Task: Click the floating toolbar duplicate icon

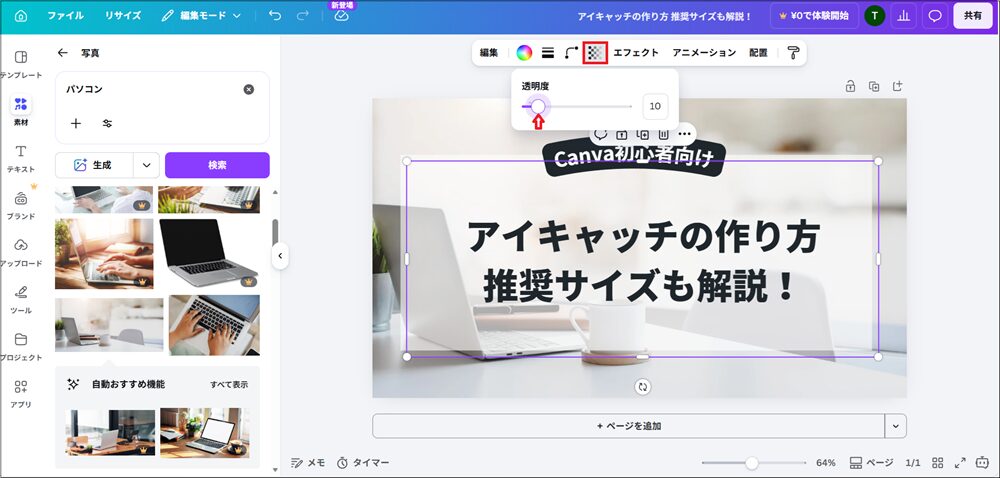Action: 643,134
